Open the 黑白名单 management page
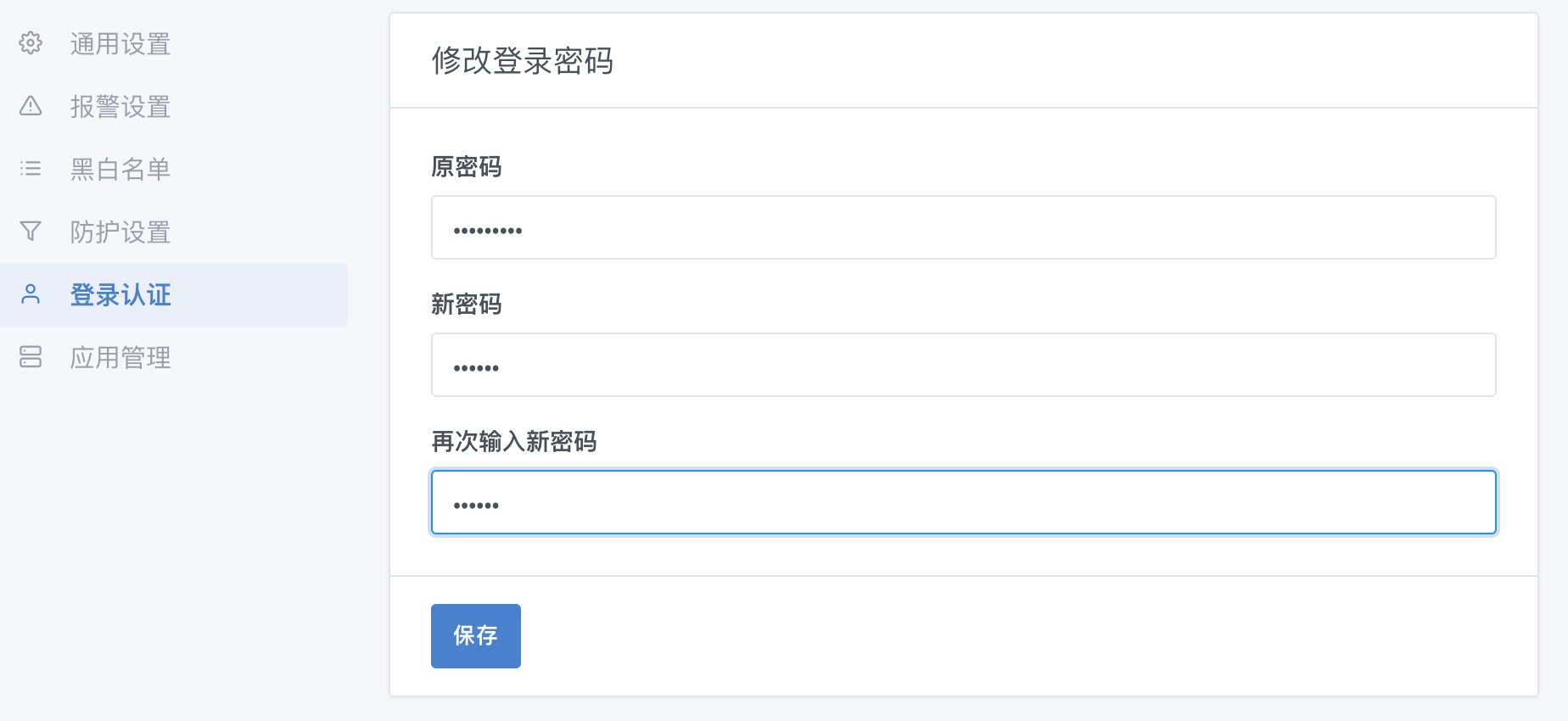Viewport: 1568px width, 721px height. point(120,169)
